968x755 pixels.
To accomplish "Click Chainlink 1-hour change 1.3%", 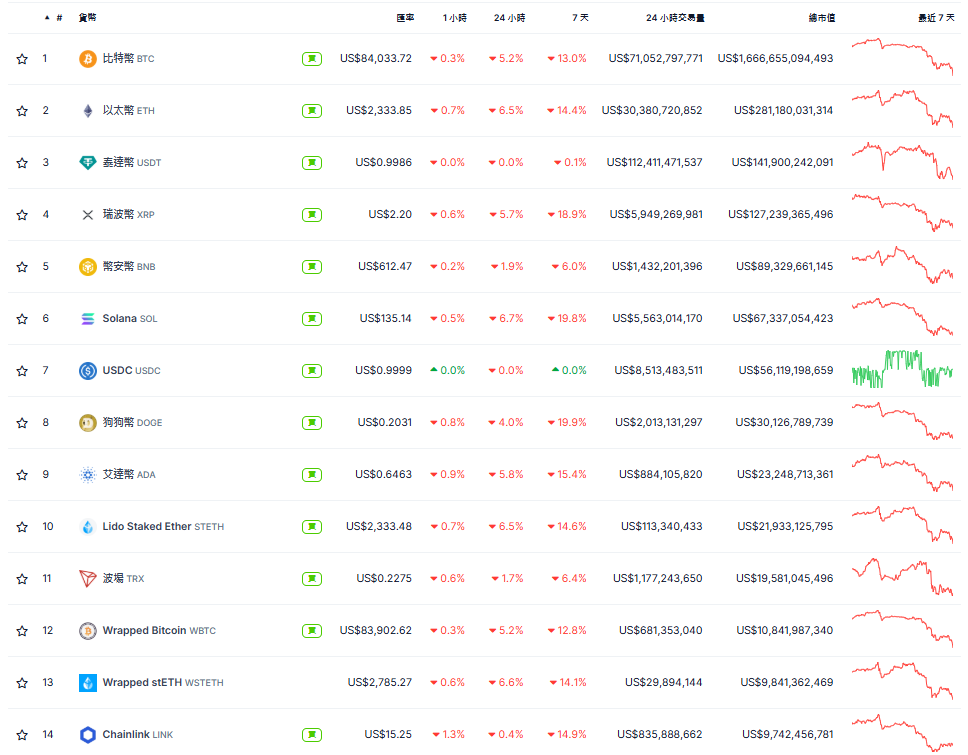I will [449, 735].
